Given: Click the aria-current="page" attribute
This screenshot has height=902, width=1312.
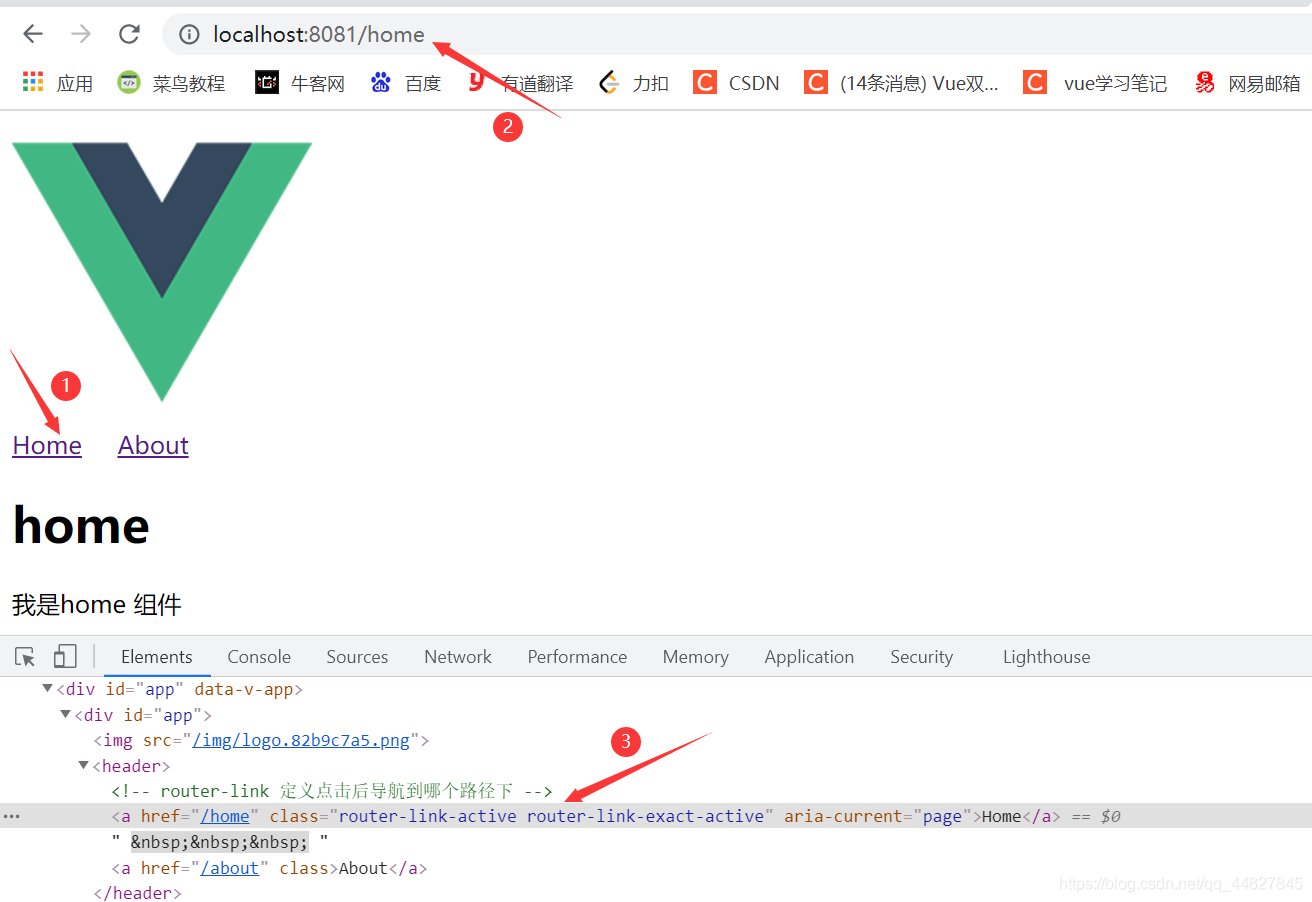Looking at the screenshot, I should [879, 816].
